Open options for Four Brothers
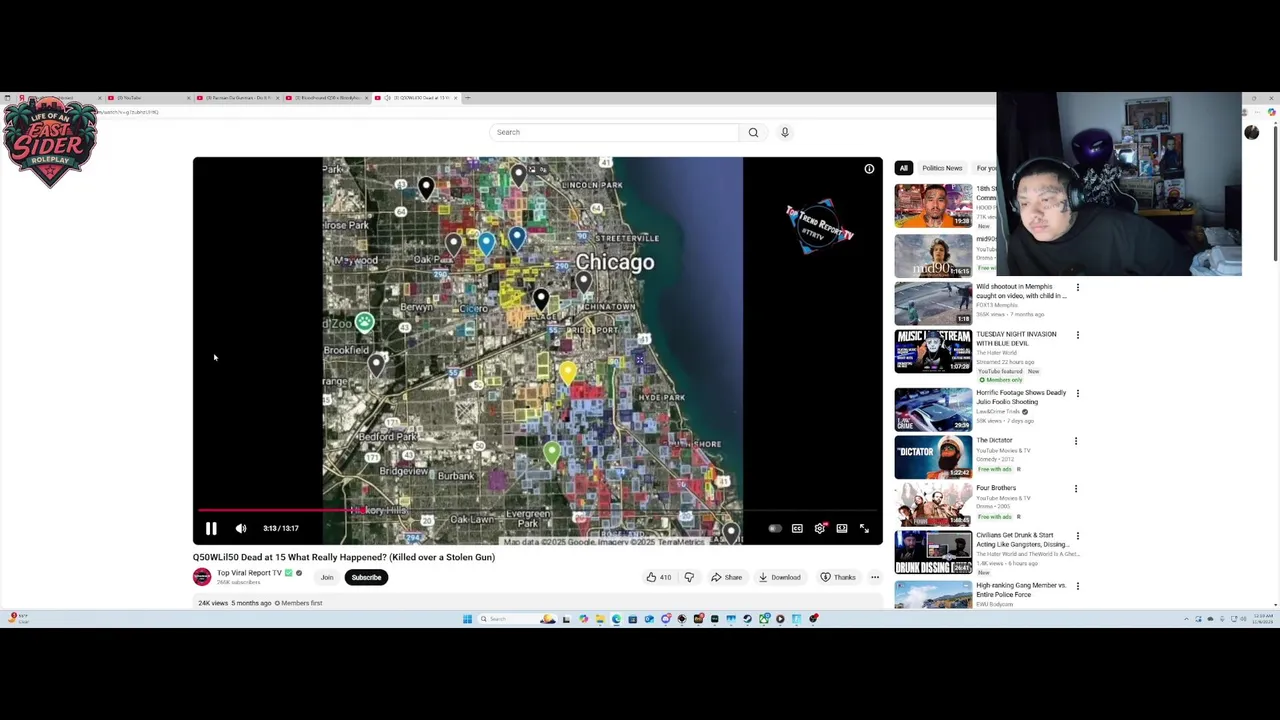The height and width of the screenshot is (720, 1280). point(1076,489)
